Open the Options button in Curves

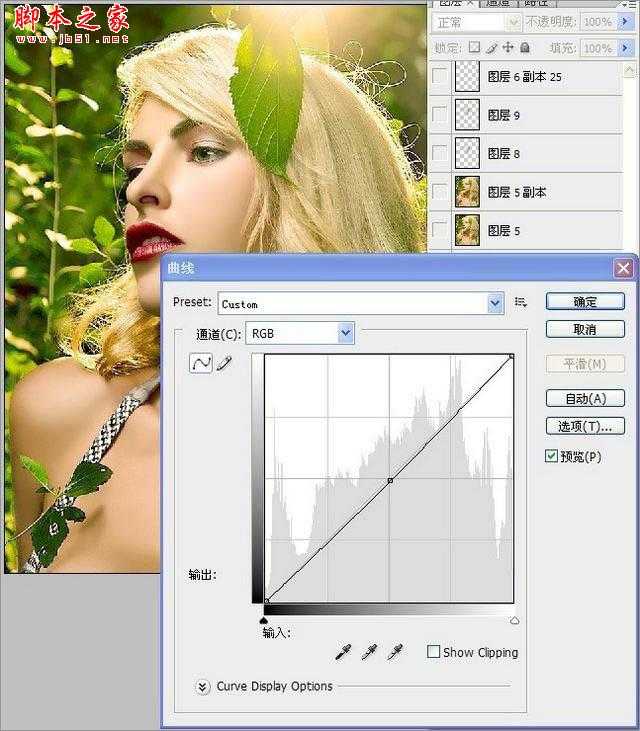tap(585, 426)
